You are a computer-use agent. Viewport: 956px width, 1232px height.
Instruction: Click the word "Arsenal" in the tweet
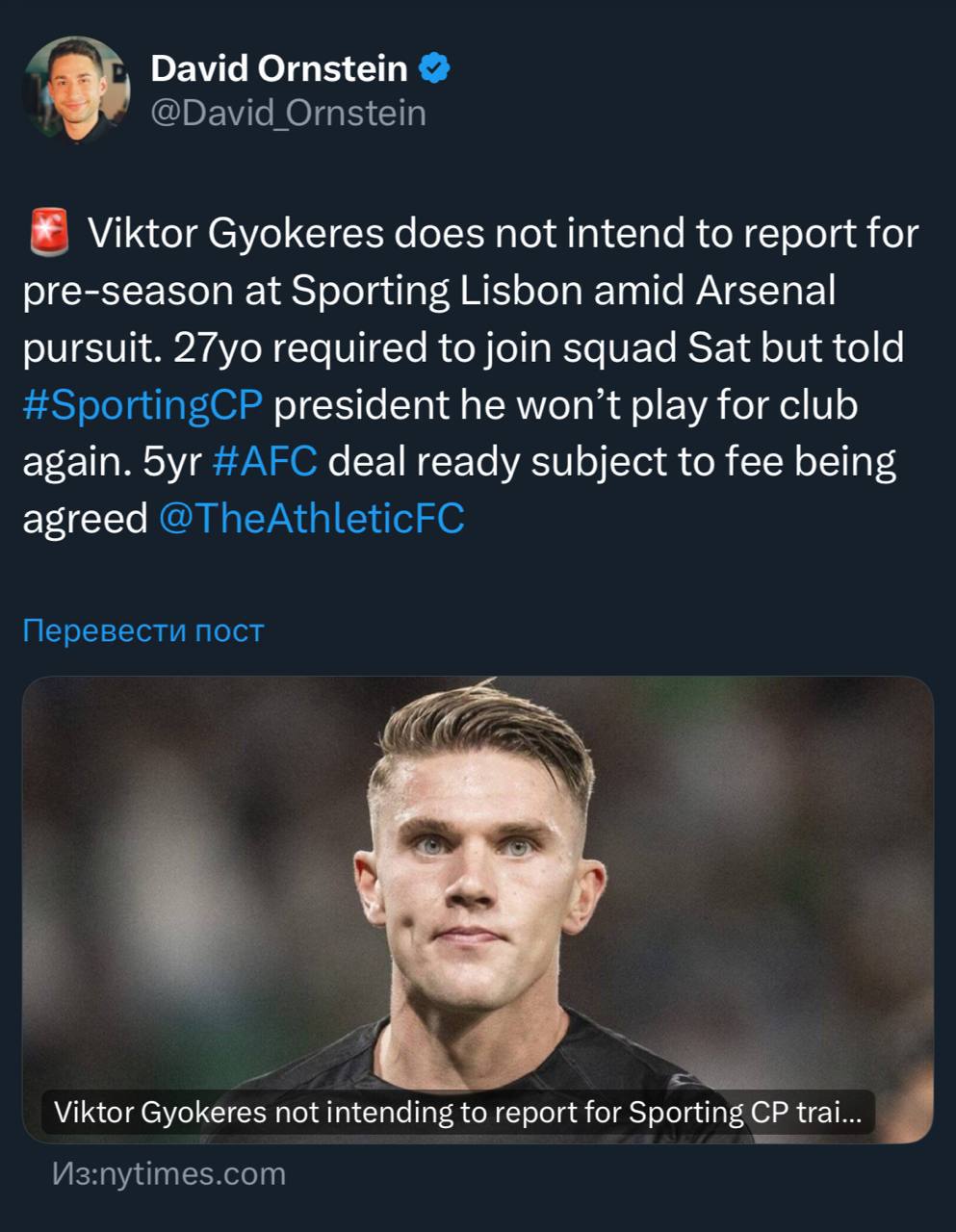point(765,291)
